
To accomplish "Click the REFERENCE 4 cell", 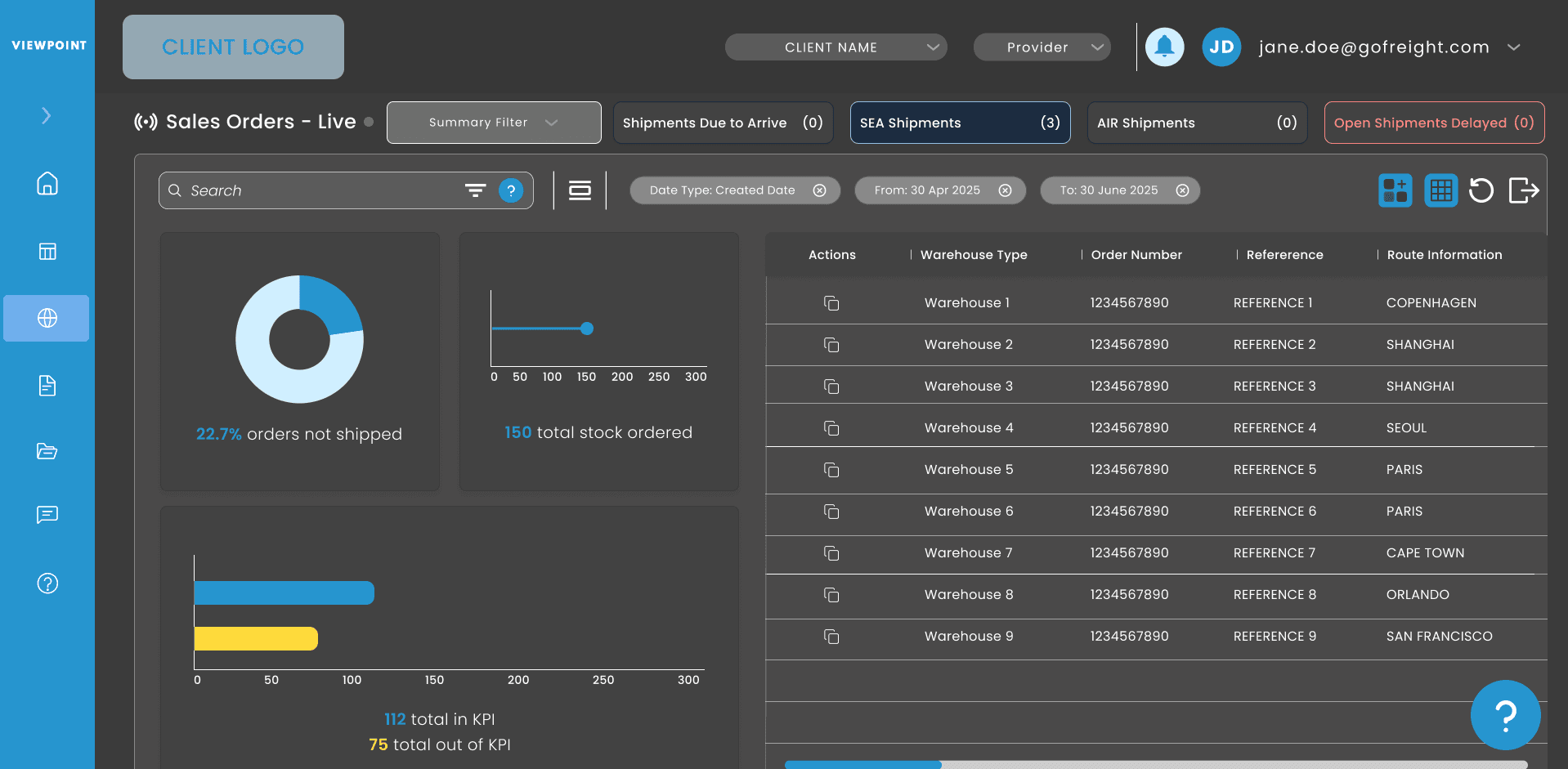I will pyautogui.click(x=1275, y=428).
